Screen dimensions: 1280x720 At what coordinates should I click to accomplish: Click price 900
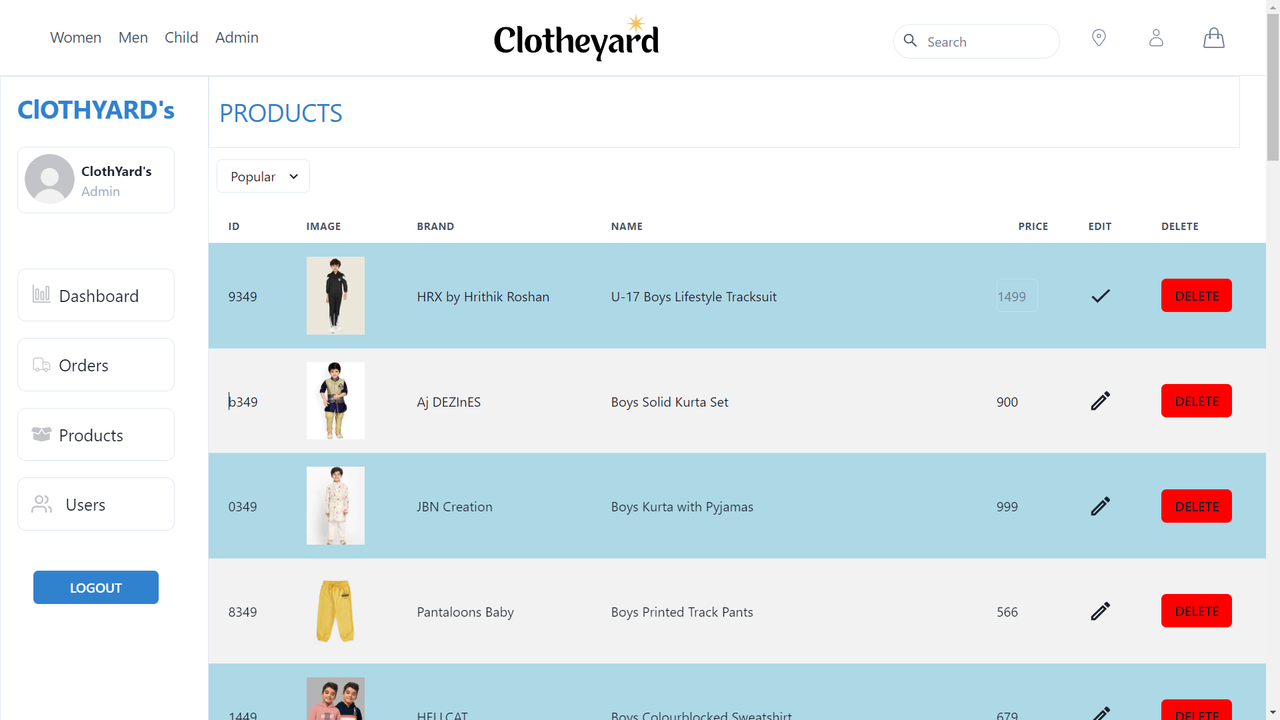[x=1007, y=401]
